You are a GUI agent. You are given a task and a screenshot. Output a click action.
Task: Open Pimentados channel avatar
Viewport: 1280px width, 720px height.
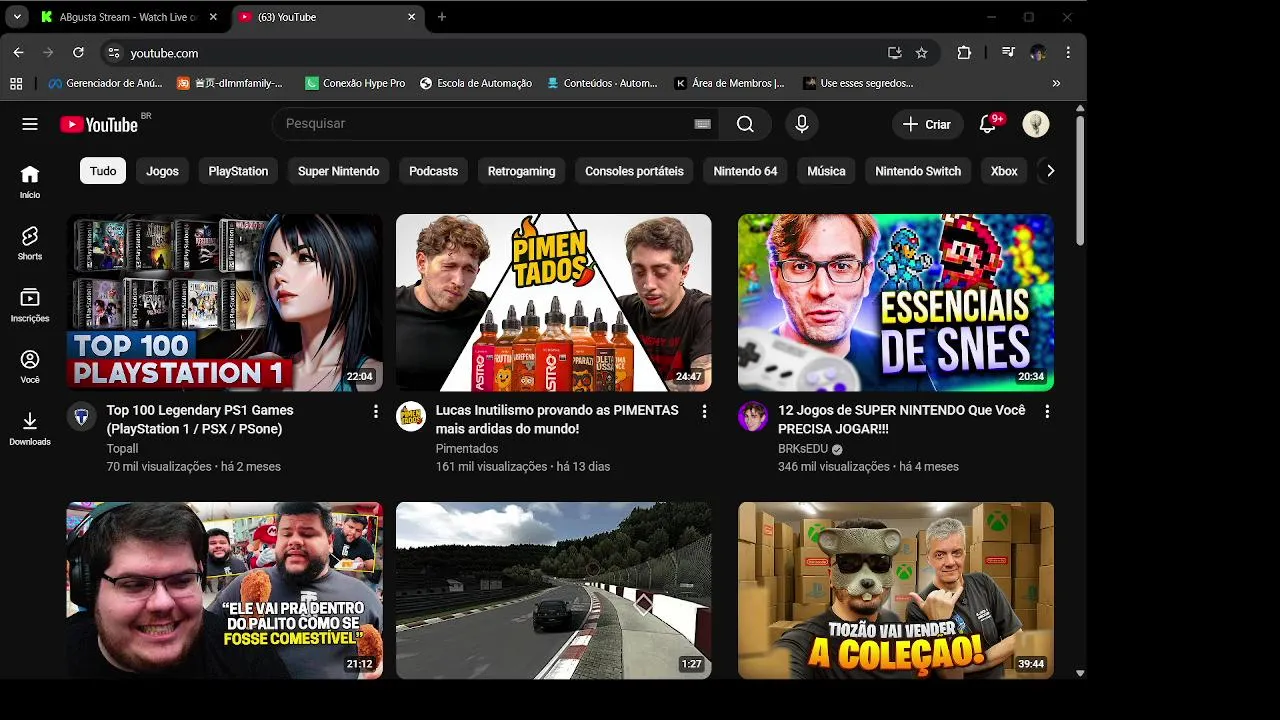click(x=411, y=416)
